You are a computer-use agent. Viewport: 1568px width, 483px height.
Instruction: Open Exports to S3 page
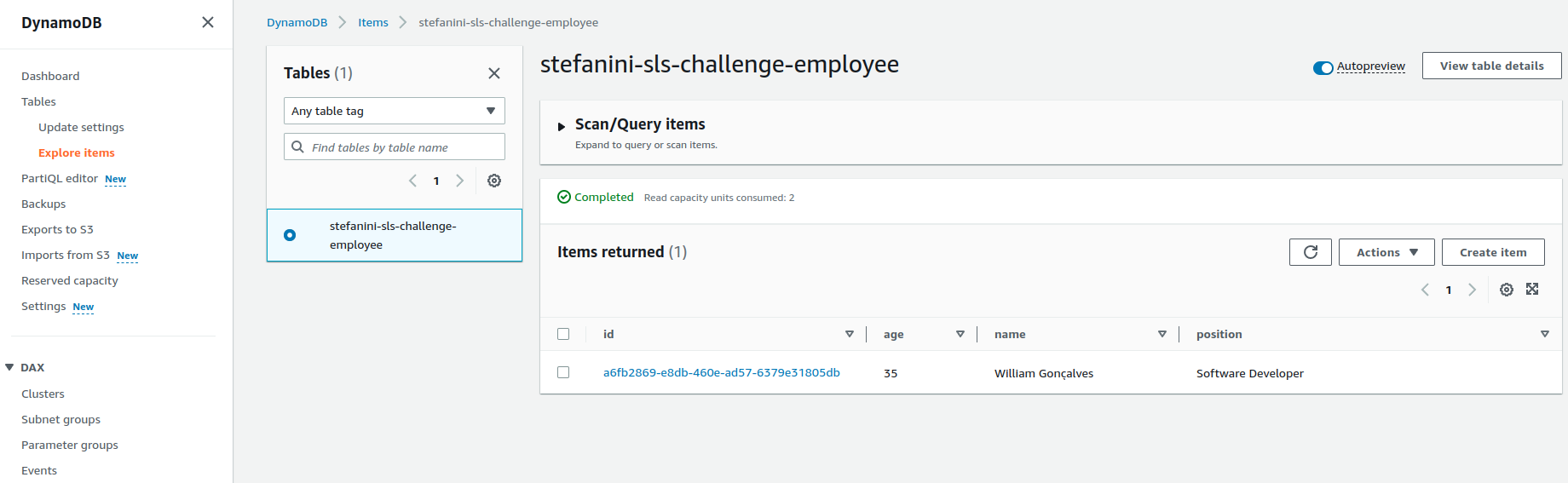pos(57,229)
